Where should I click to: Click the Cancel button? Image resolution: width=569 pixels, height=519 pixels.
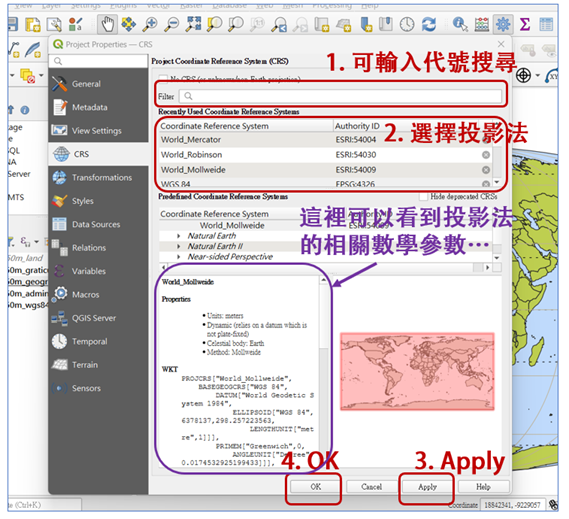(x=372, y=487)
